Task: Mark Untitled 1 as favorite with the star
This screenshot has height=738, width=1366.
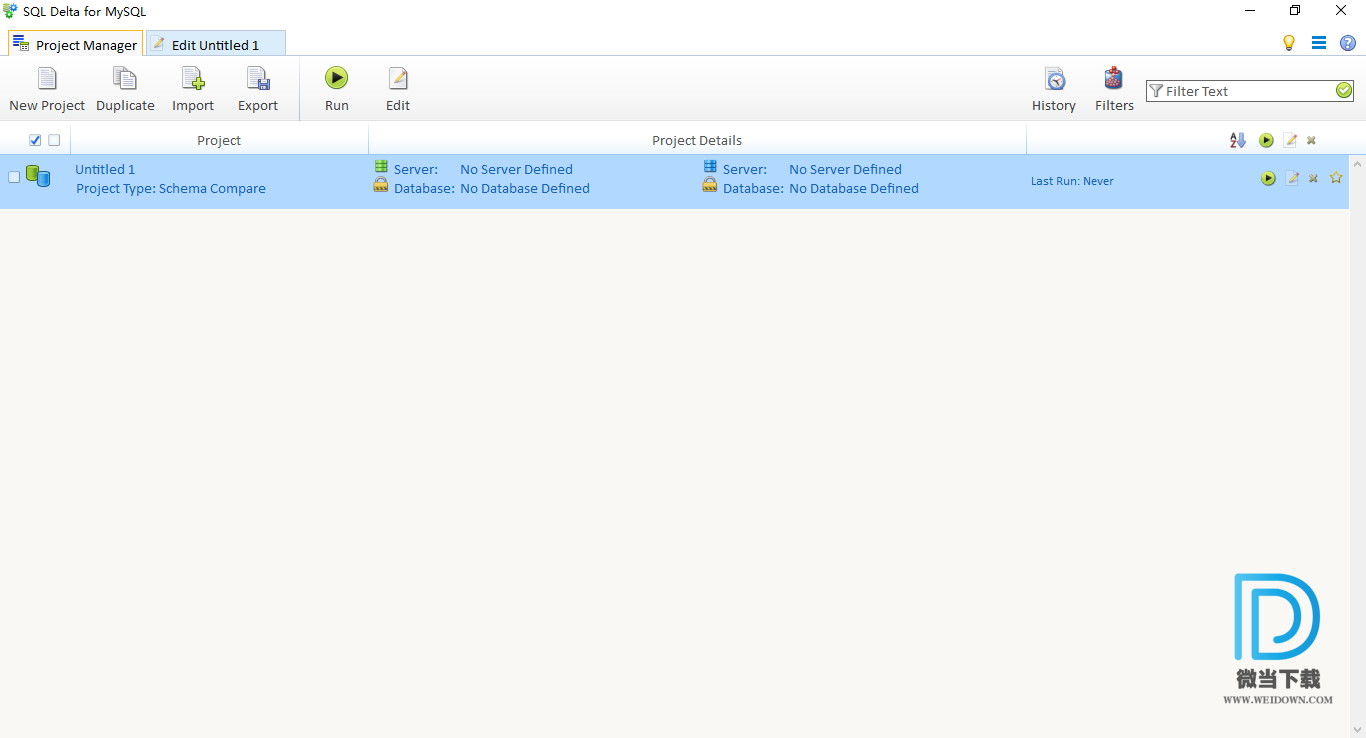Action: (1336, 177)
